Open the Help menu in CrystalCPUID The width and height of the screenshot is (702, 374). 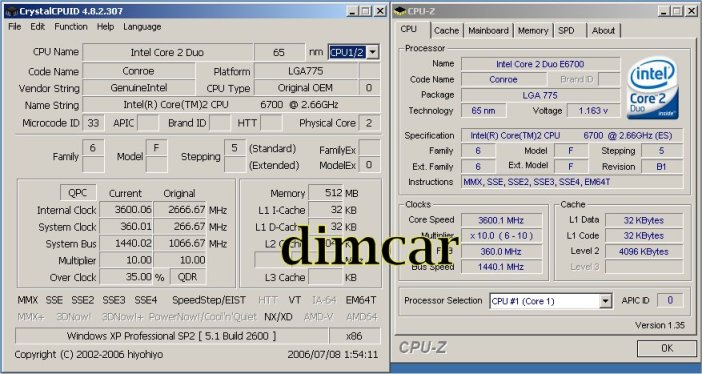click(x=105, y=27)
